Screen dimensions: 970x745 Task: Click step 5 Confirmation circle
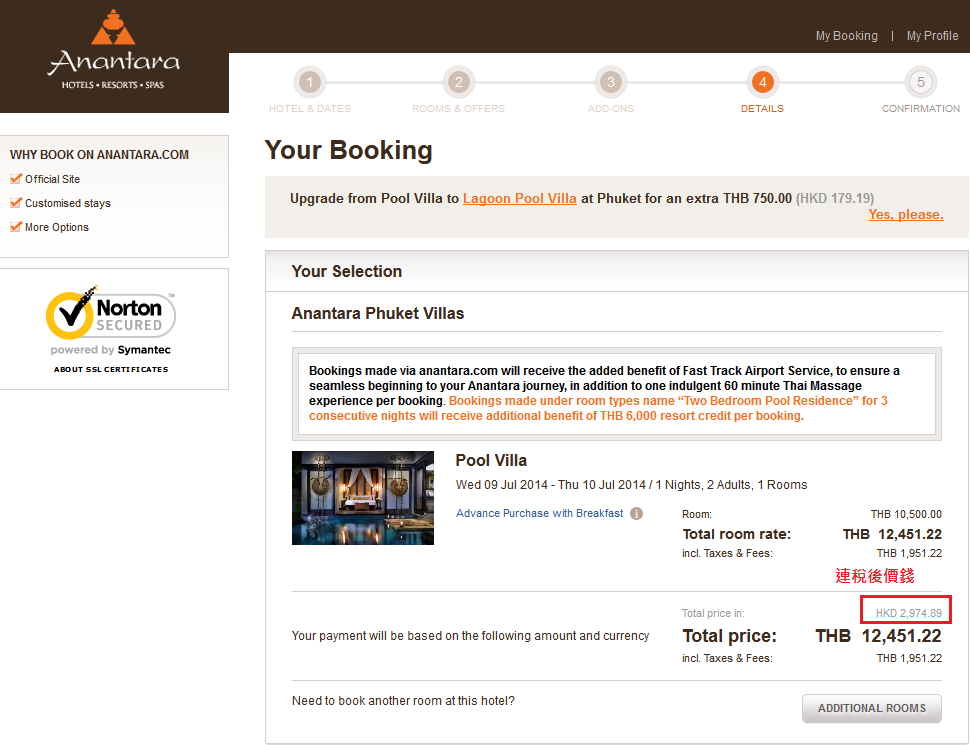[920, 82]
